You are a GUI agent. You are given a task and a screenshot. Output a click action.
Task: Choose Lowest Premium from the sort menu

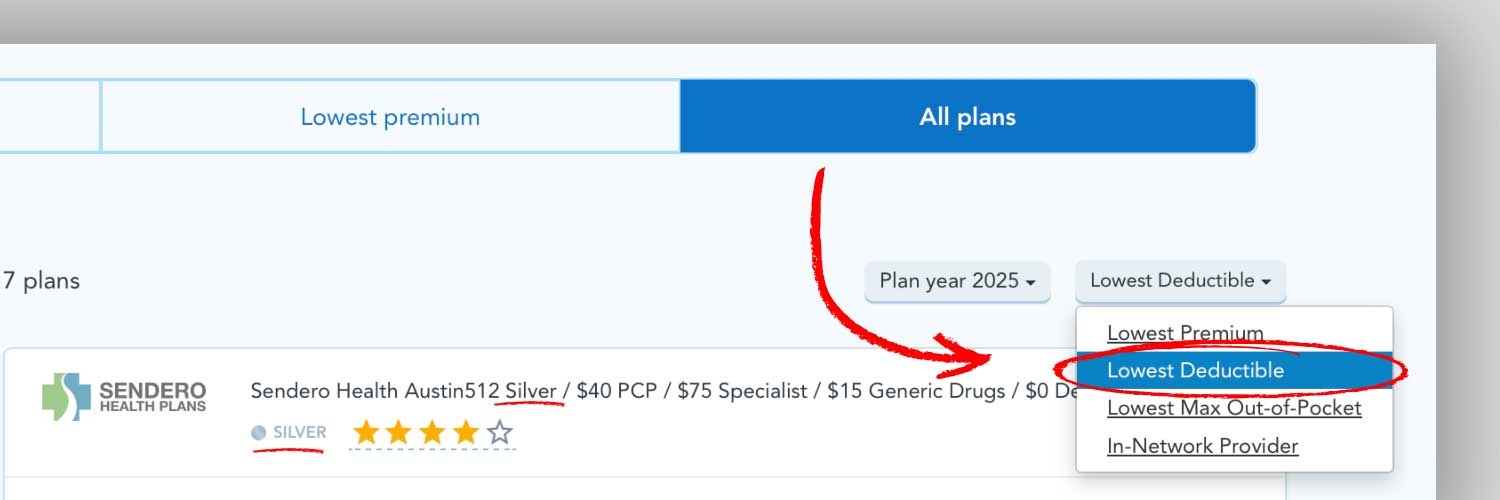(x=1185, y=333)
